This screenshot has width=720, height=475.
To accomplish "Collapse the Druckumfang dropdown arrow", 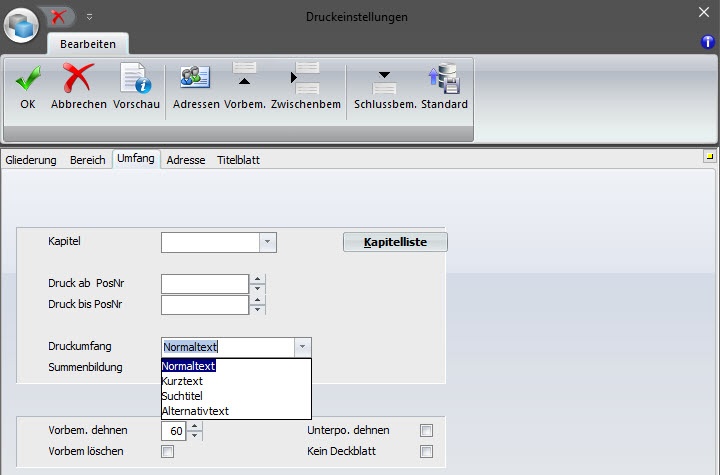I will click(302, 347).
